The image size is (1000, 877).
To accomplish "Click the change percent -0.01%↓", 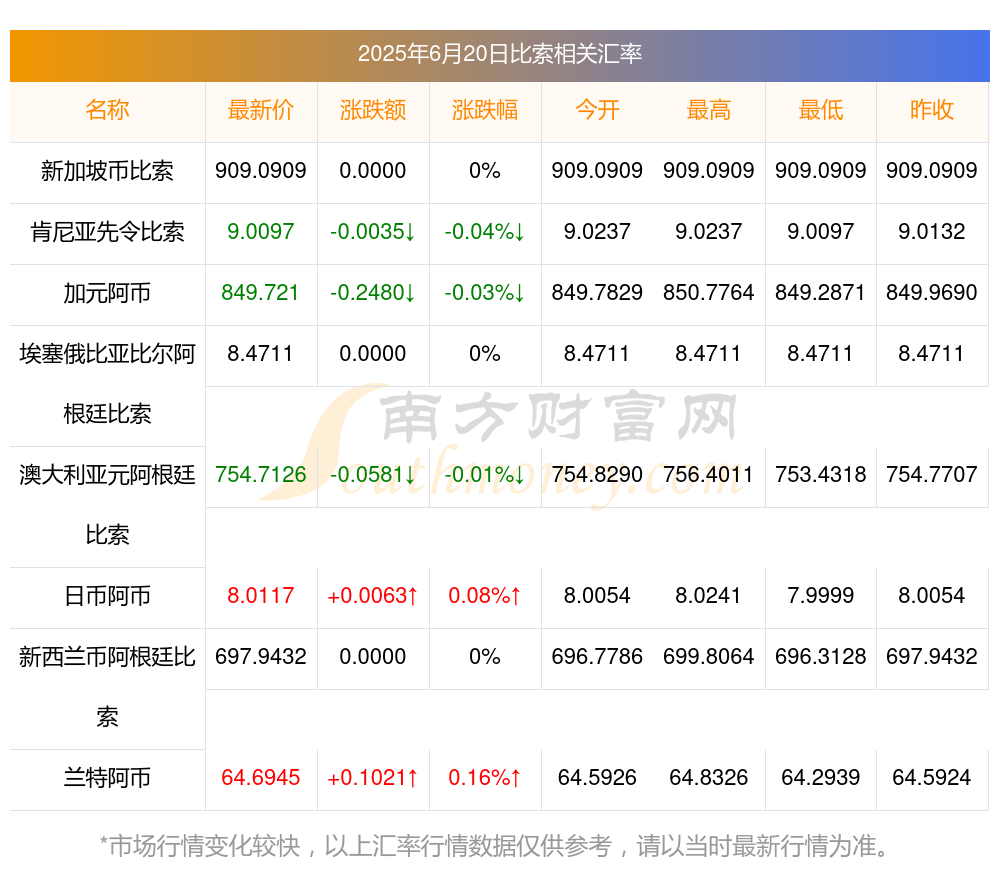I will [485, 475].
